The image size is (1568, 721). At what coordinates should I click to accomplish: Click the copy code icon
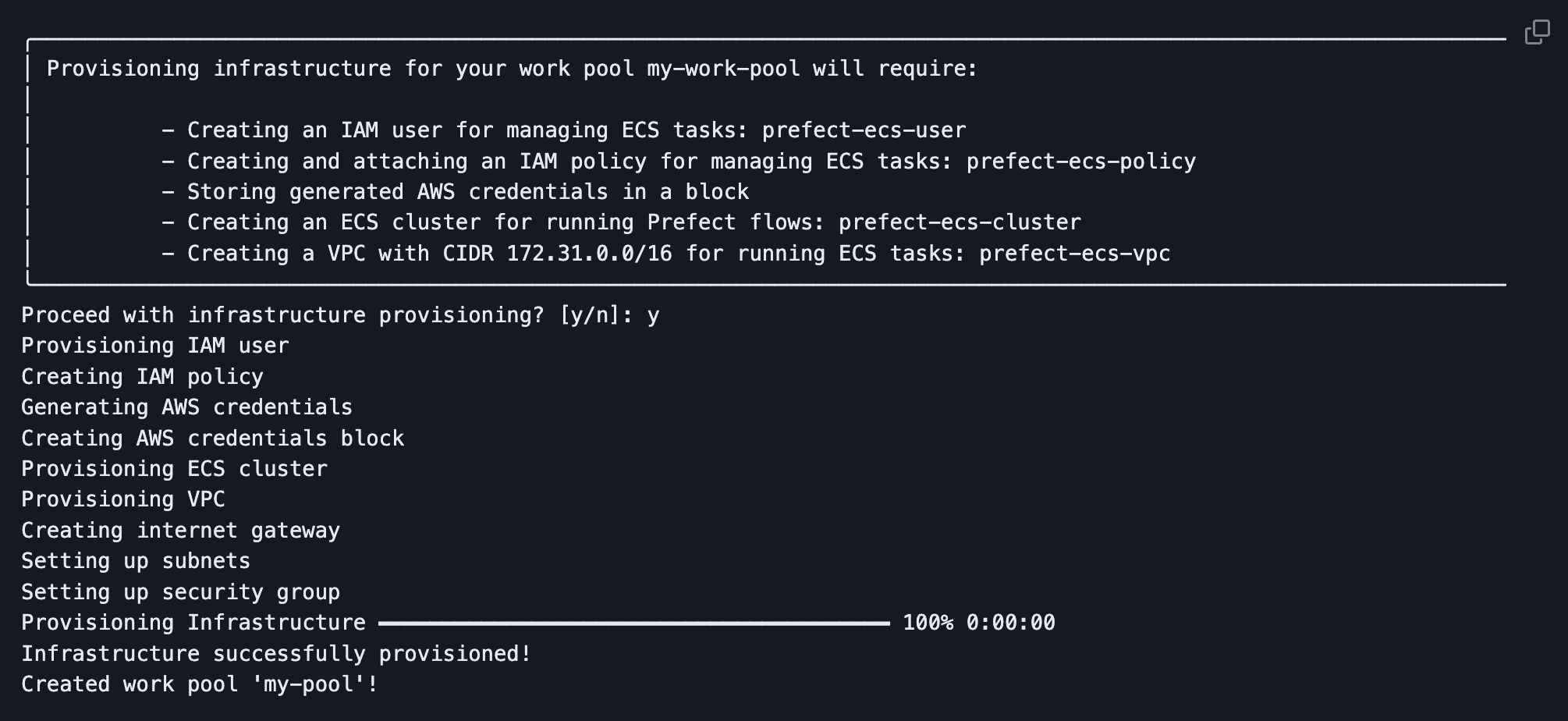1537,32
